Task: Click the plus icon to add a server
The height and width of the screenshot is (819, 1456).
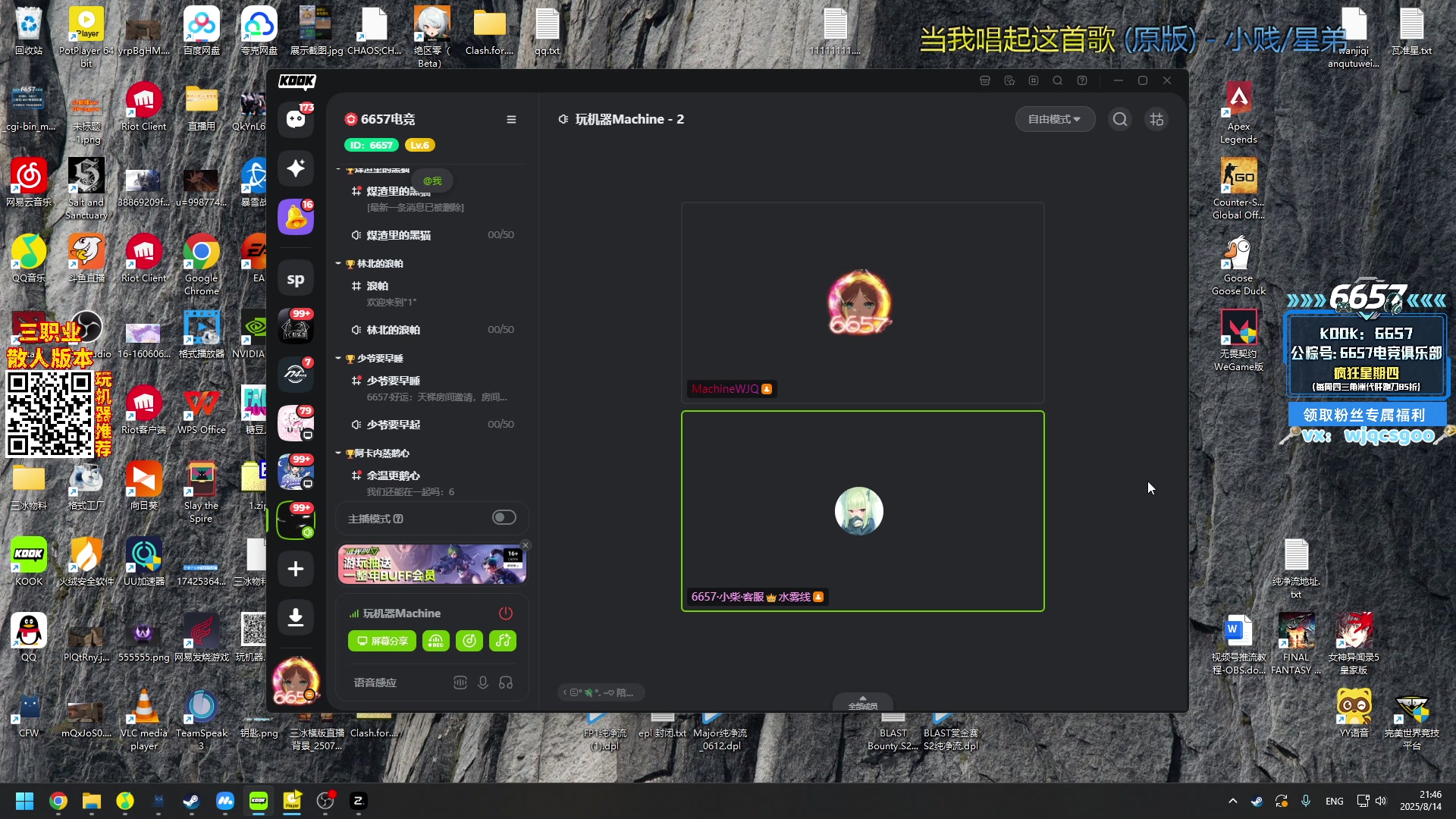Action: (296, 569)
